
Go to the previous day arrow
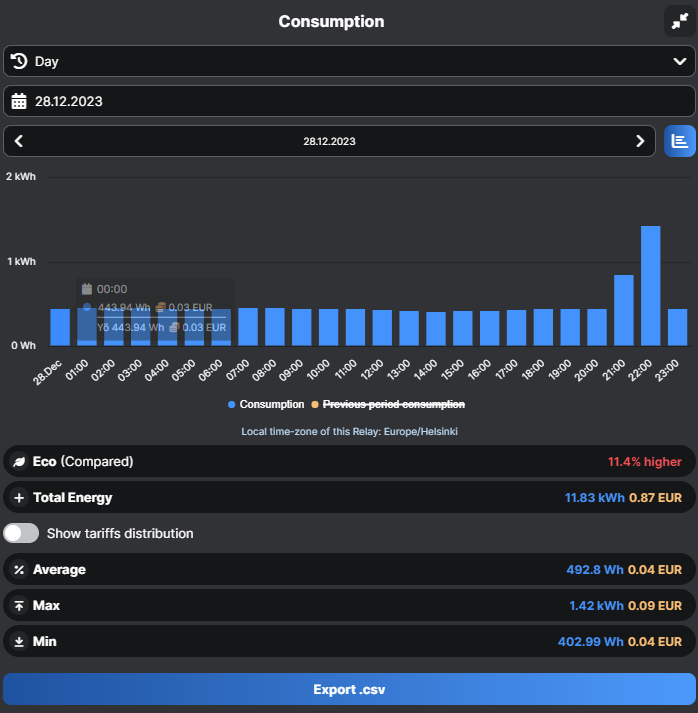click(19, 141)
